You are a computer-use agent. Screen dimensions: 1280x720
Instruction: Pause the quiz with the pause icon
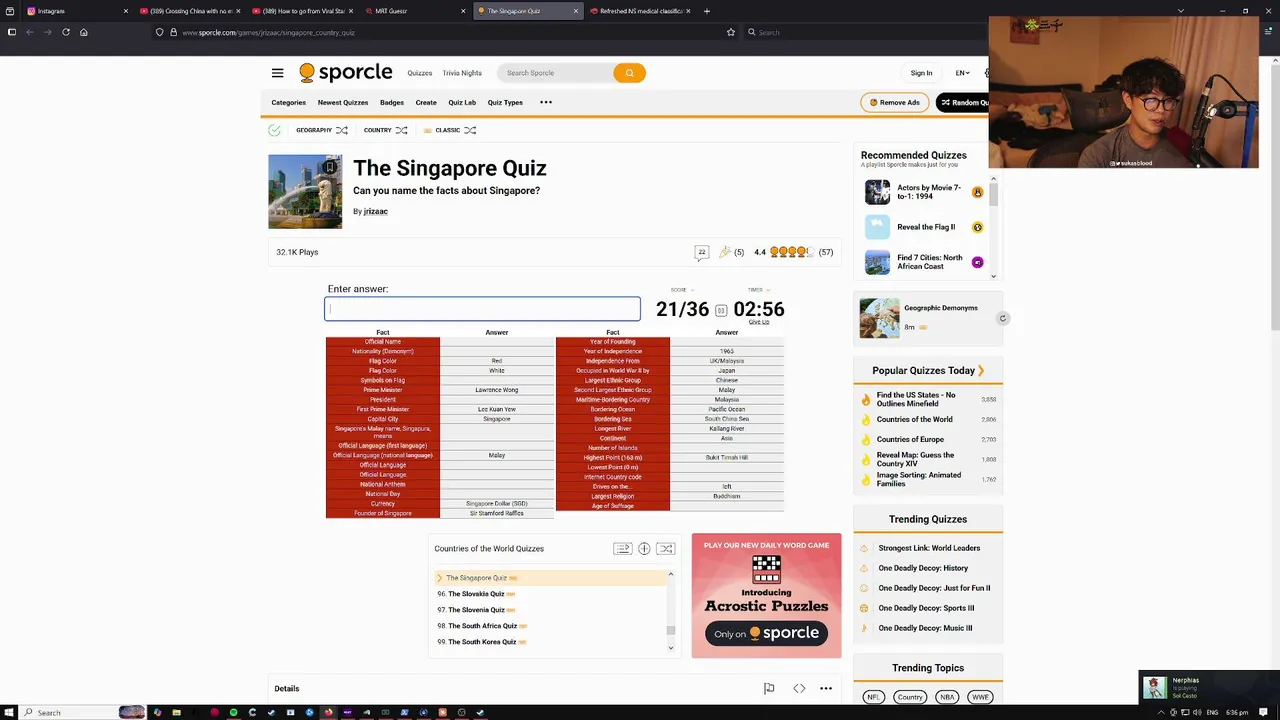click(x=720, y=310)
